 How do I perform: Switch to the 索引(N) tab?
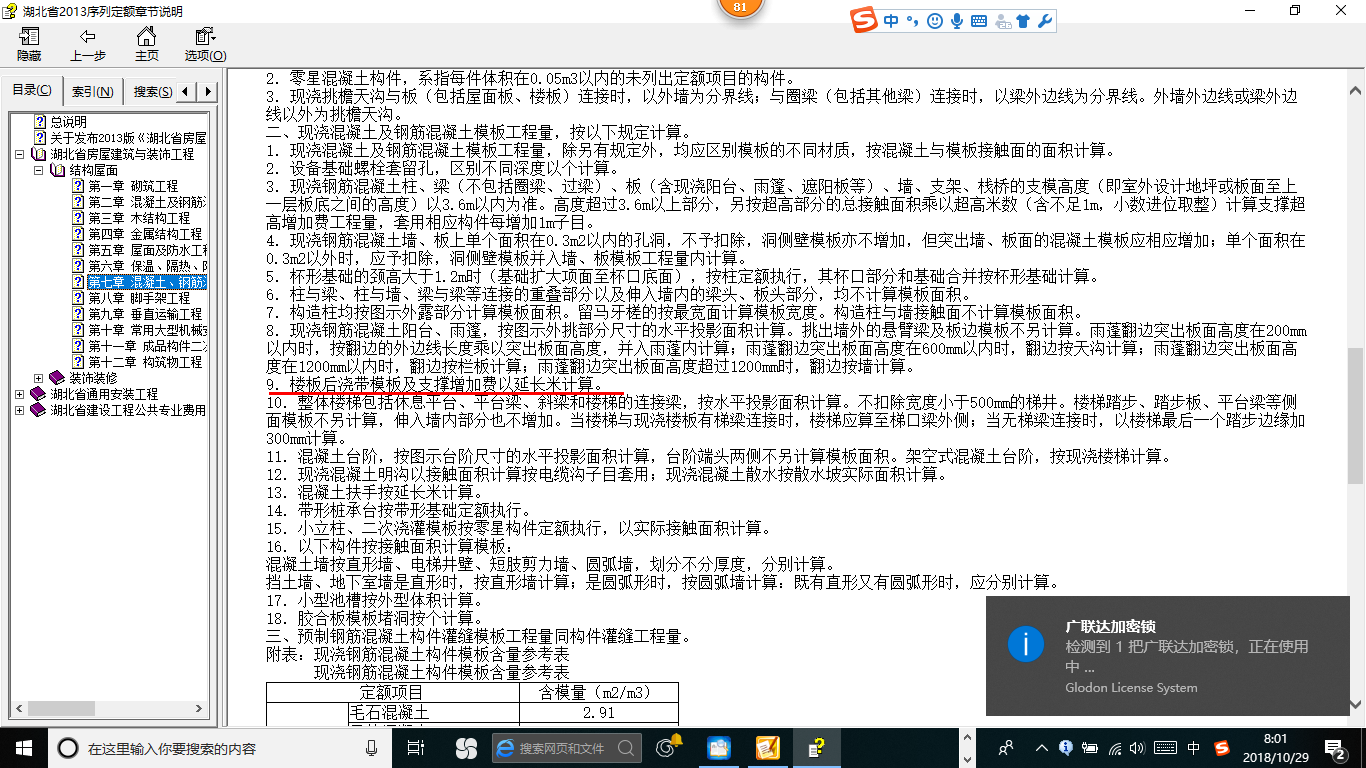(x=92, y=92)
